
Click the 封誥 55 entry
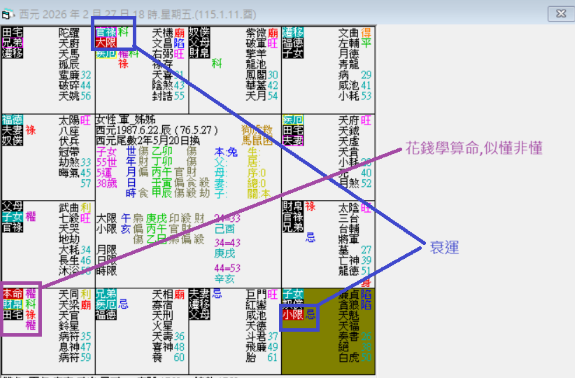pos(169,96)
